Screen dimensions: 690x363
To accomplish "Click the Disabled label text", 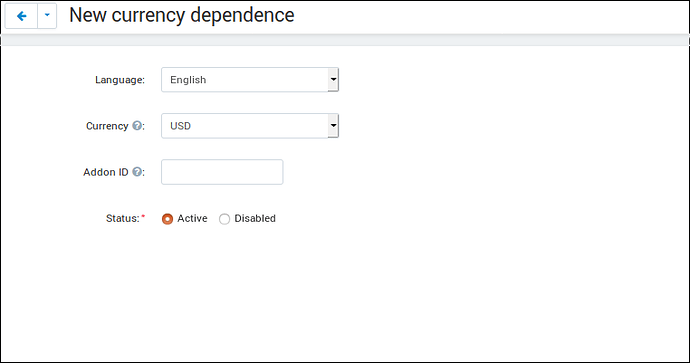I will [x=255, y=218].
